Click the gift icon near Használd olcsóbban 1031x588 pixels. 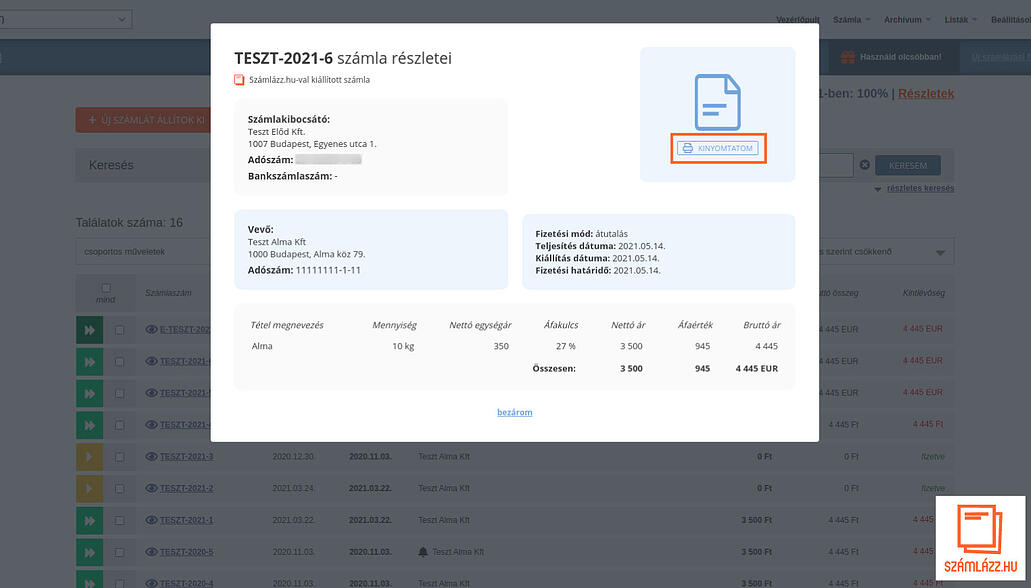click(x=848, y=58)
